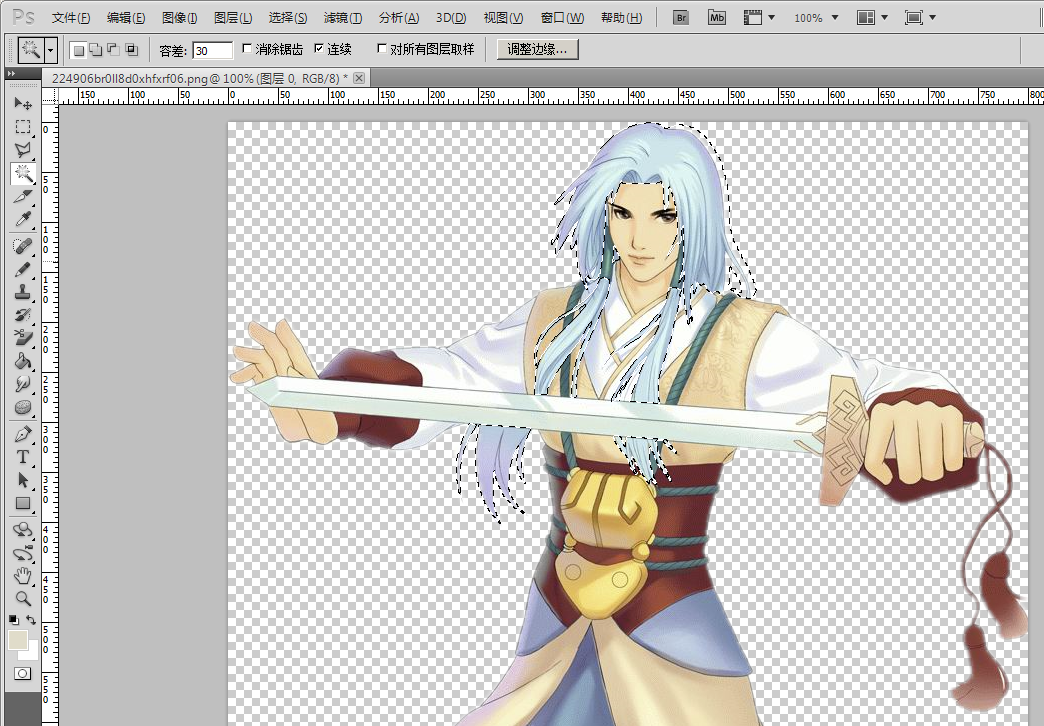Viewport: 1044px width, 726px height.
Task: Enable 对所有图层取样 checkbox
Action: click(382, 49)
